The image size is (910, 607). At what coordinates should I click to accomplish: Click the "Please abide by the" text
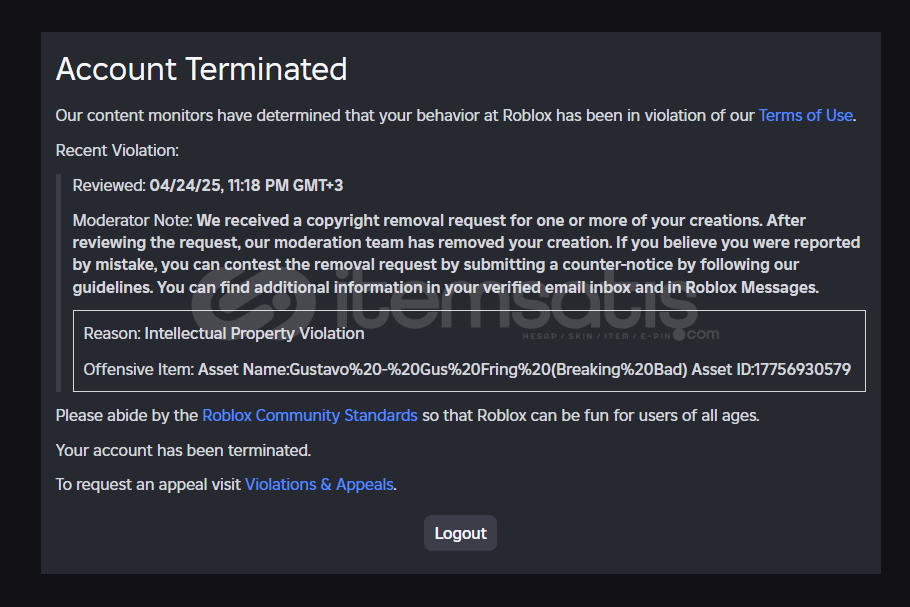point(127,415)
